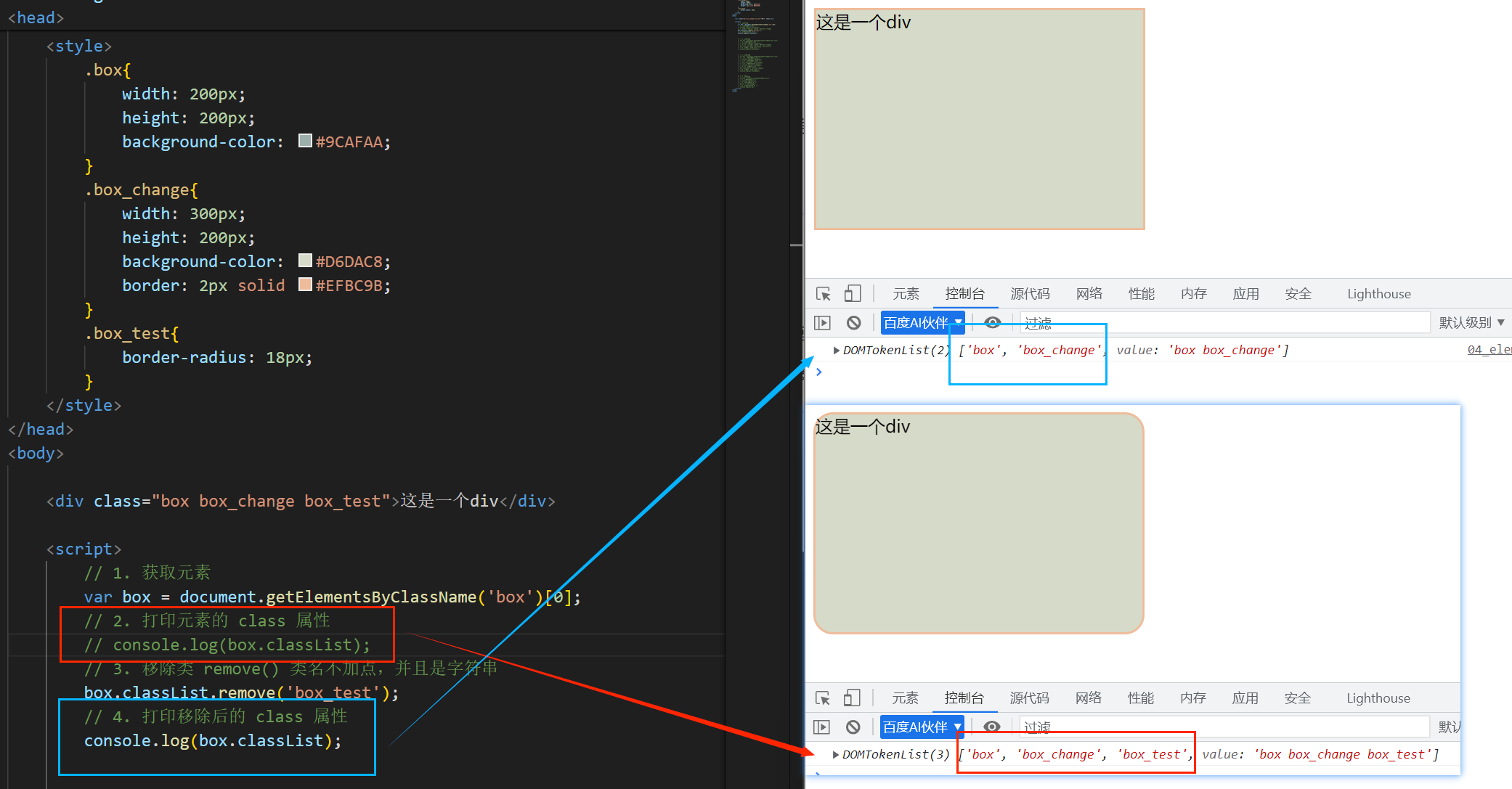This screenshot has height=789, width=1512.
Task: Expand DOMTokenList(3) console entry
Action: [836, 755]
